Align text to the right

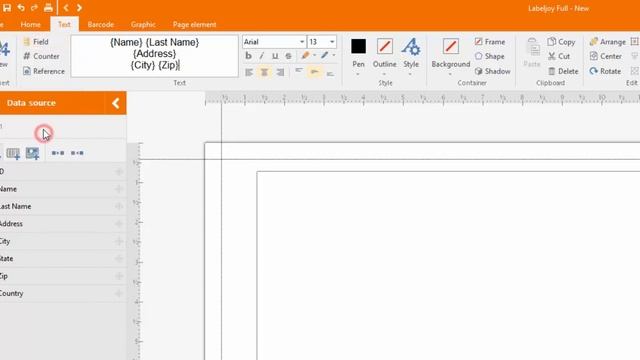[280, 73]
